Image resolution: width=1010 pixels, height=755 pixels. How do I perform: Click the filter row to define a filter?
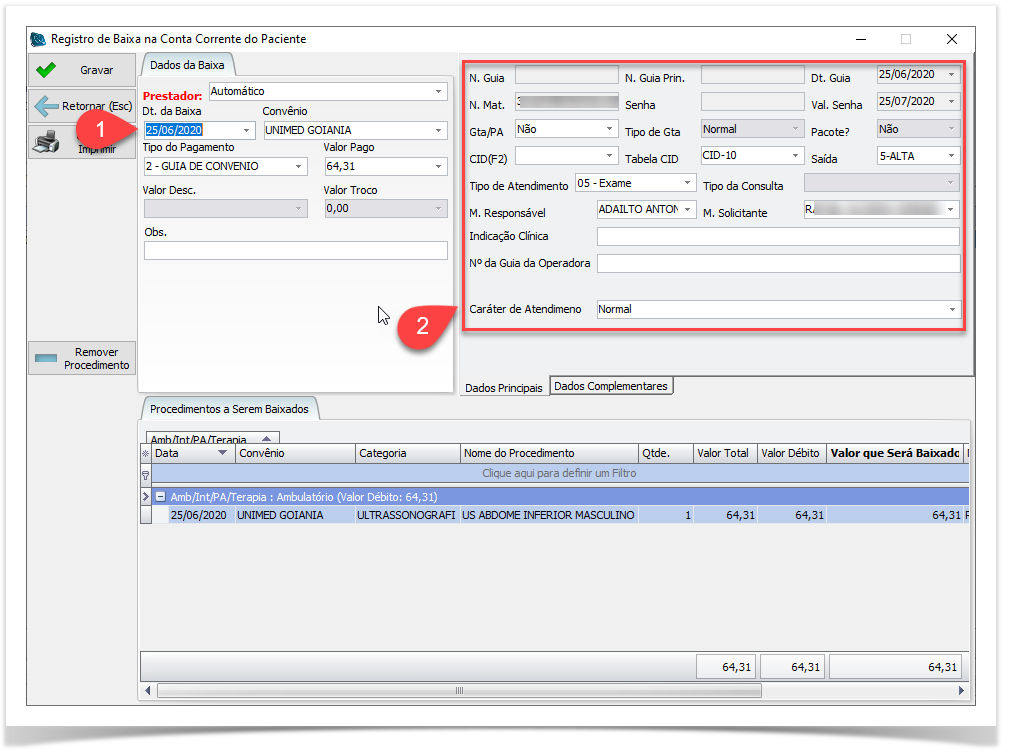click(558, 473)
